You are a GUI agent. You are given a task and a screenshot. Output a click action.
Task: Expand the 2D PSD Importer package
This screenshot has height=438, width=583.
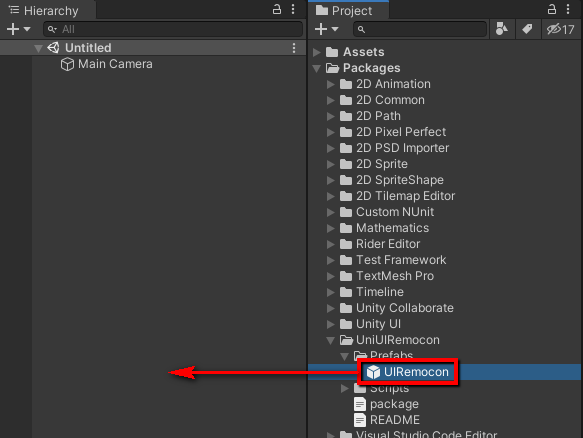[x=331, y=148]
